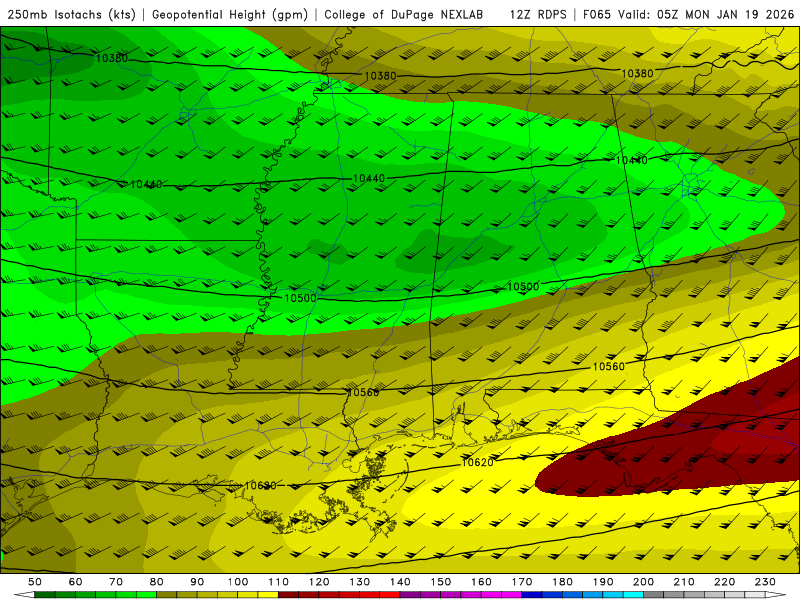Click the colorbar value 180
This screenshot has width=800, height=600.
pos(562,582)
